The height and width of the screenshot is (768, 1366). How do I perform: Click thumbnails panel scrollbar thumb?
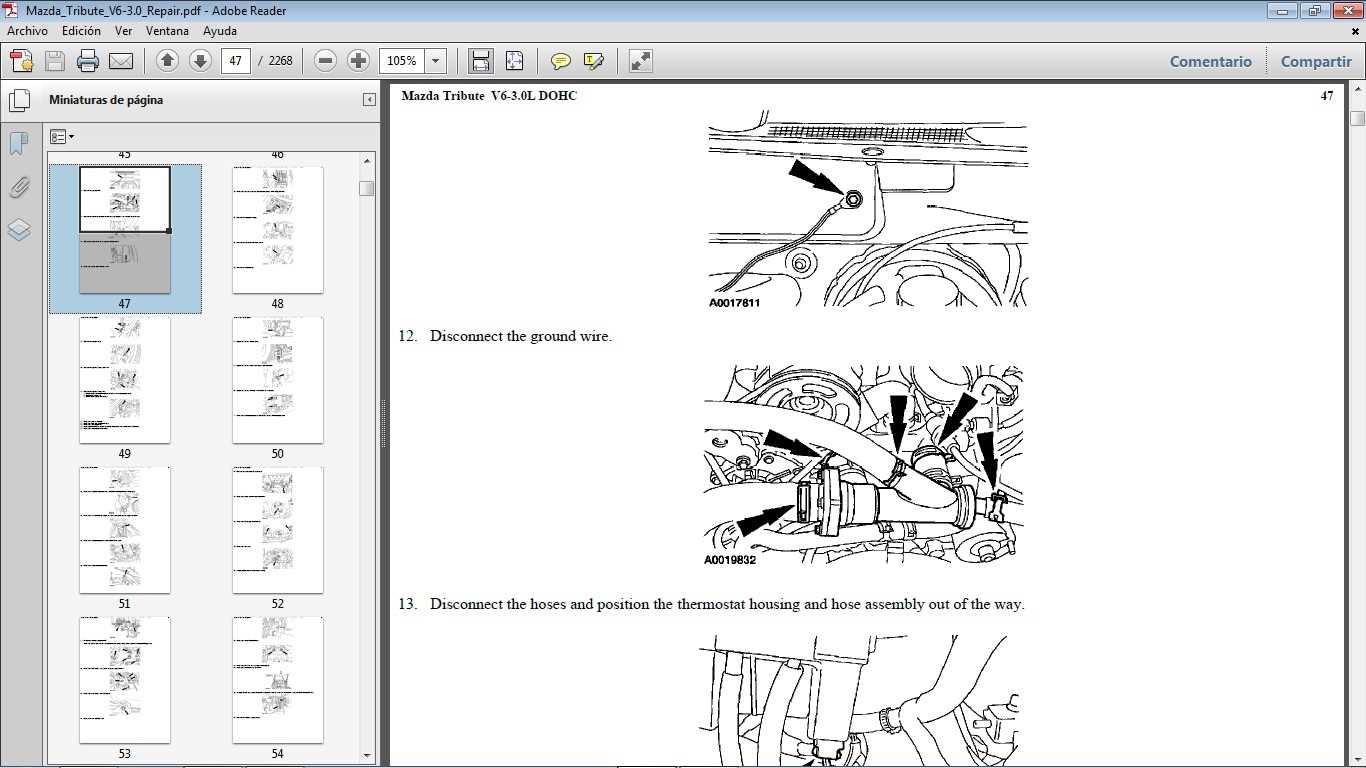coord(367,188)
